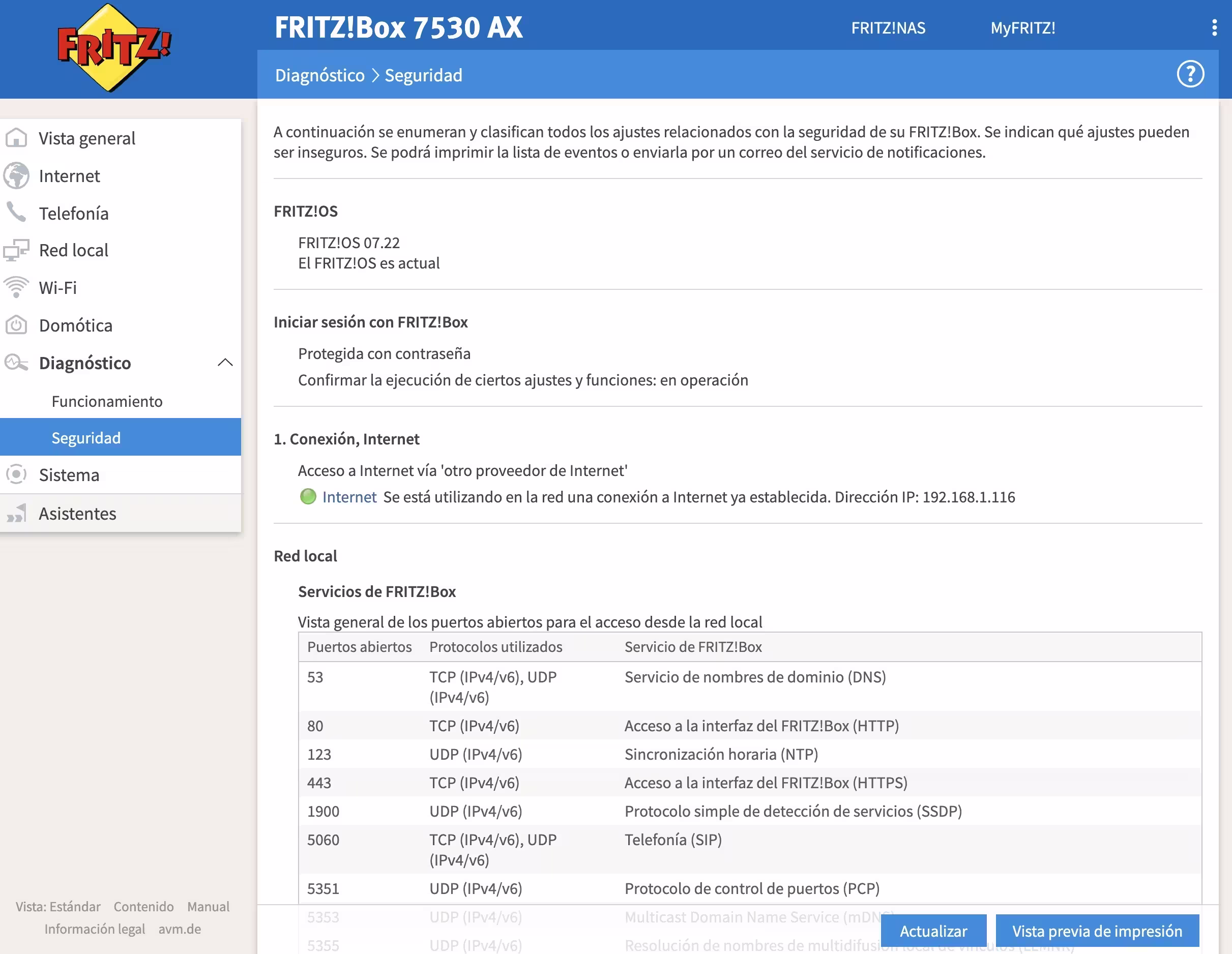Click the Vista general house icon

[x=16, y=138]
